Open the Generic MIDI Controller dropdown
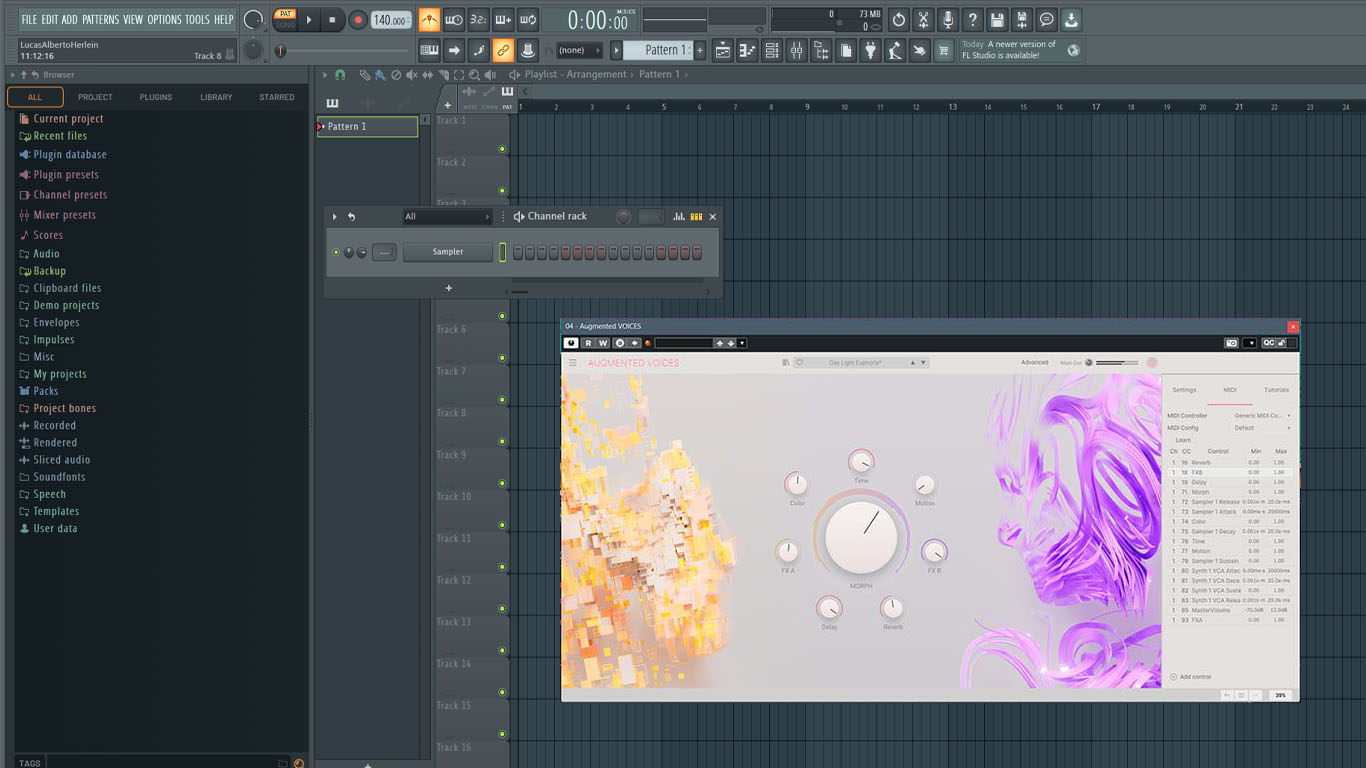The image size is (1366, 768). click(1261, 415)
